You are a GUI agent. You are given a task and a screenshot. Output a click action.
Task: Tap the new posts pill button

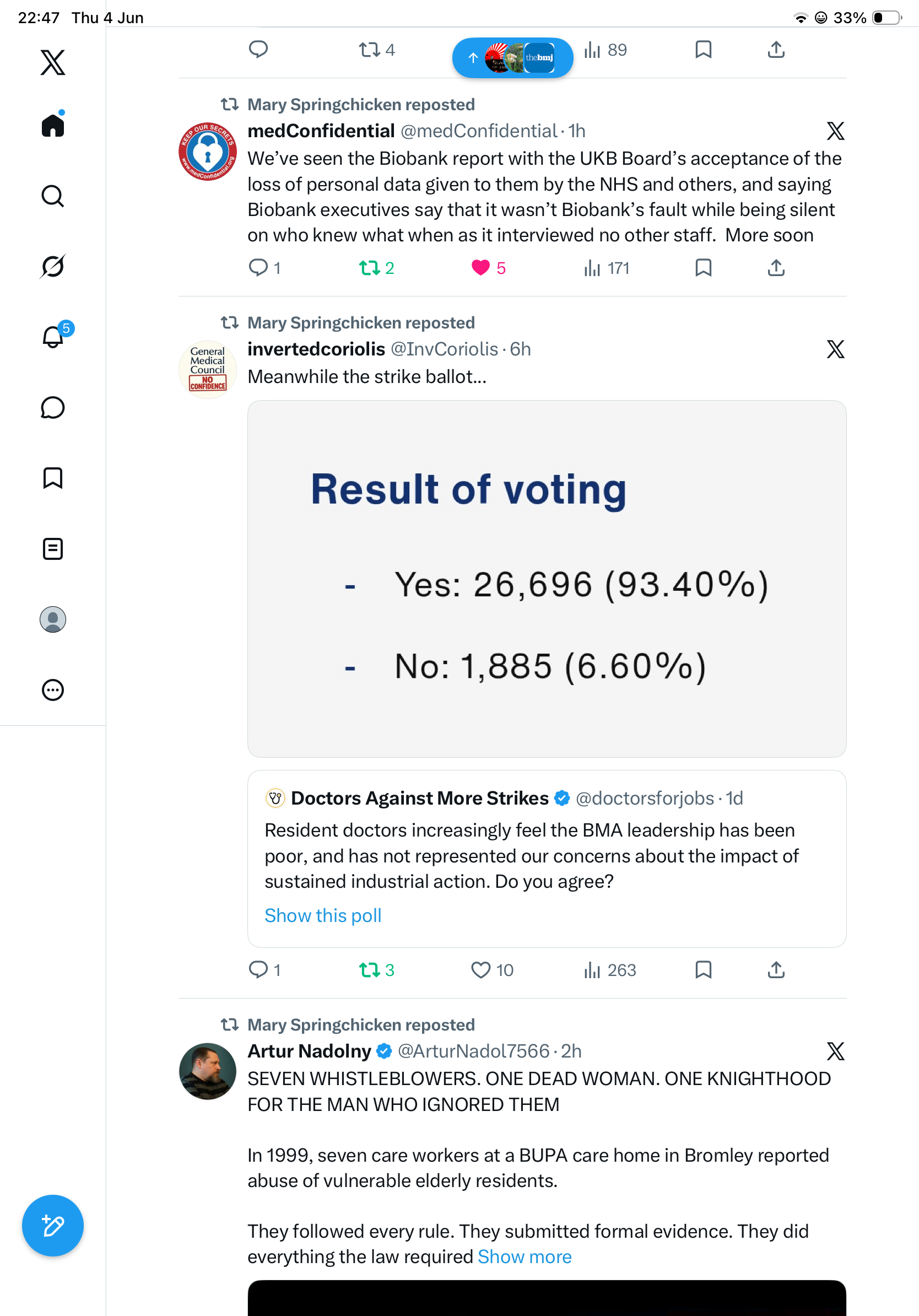coord(512,57)
